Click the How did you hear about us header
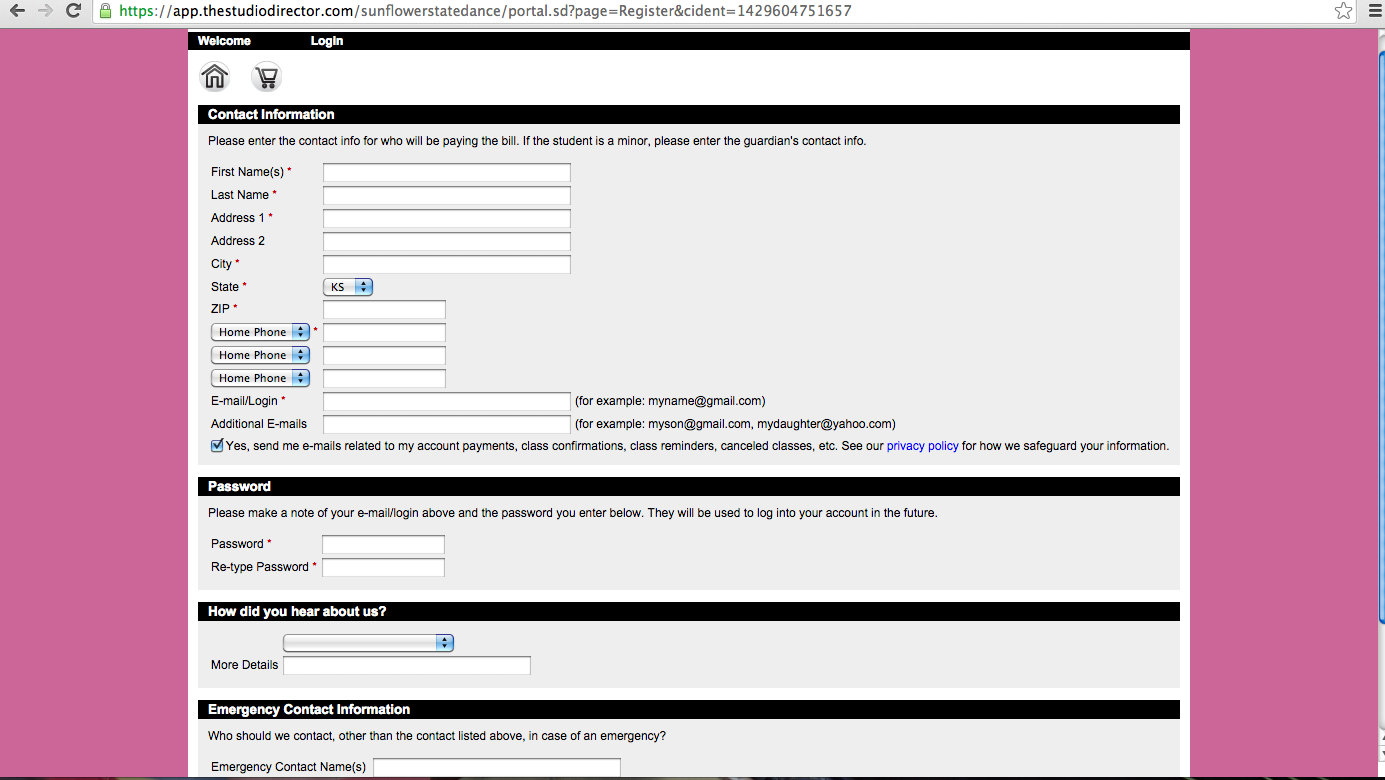This screenshot has height=780, width=1385. [689, 611]
